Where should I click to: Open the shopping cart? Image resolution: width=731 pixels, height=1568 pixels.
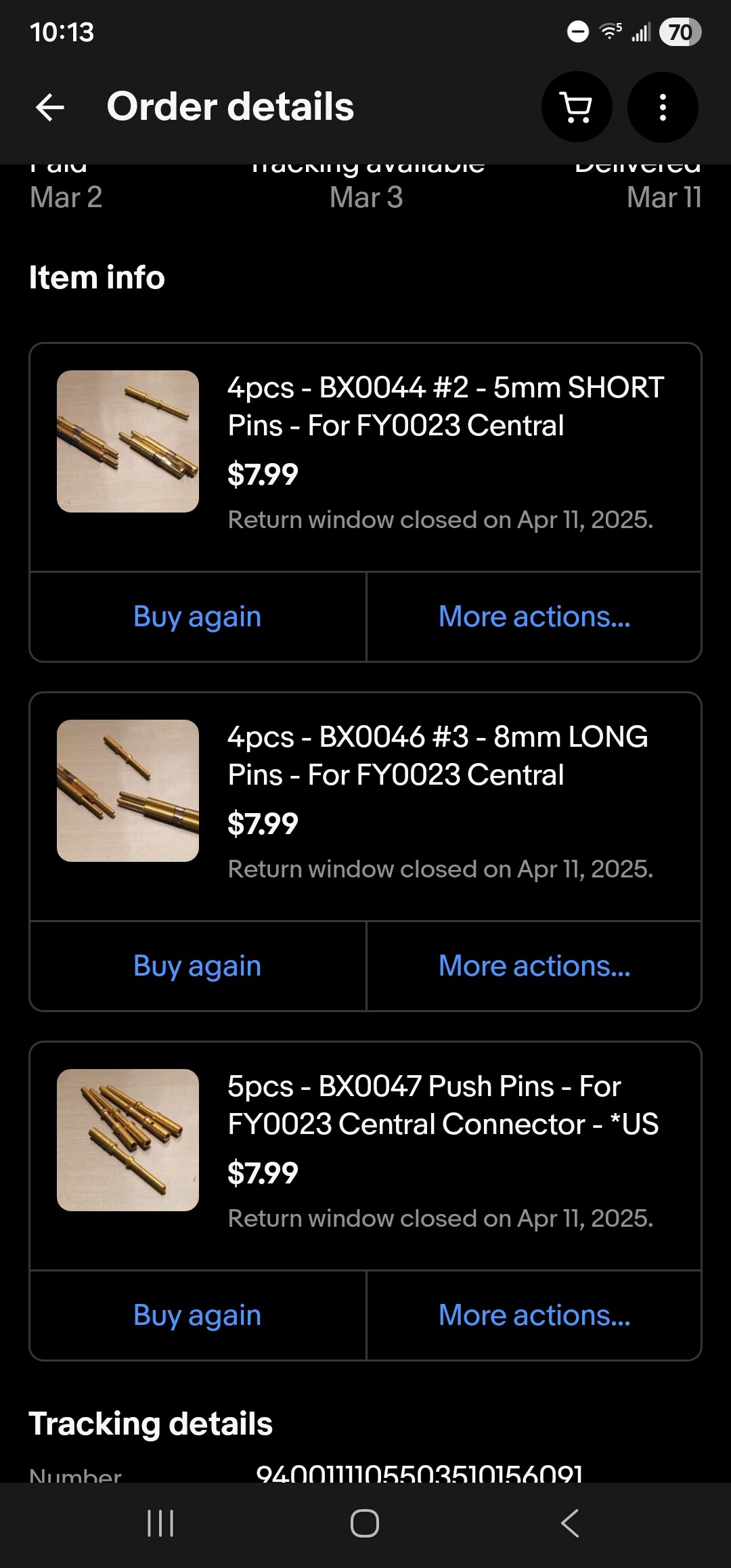pos(577,107)
